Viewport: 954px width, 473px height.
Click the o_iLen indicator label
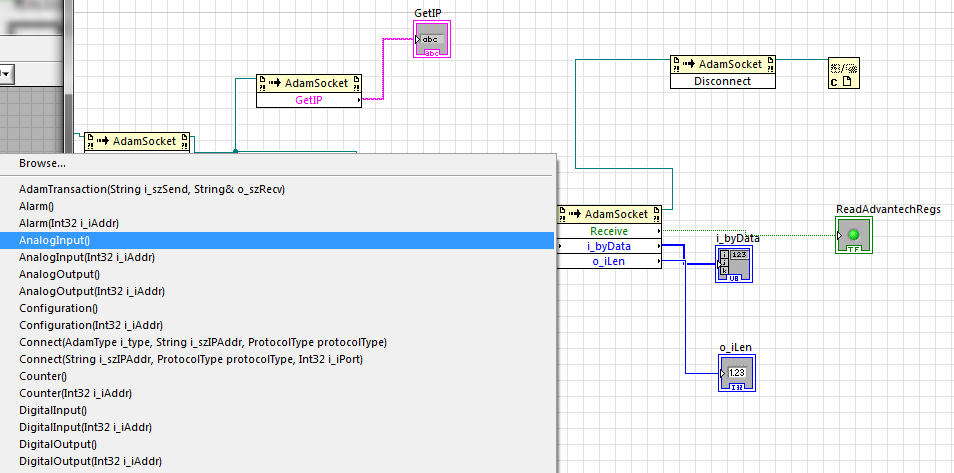click(735, 347)
